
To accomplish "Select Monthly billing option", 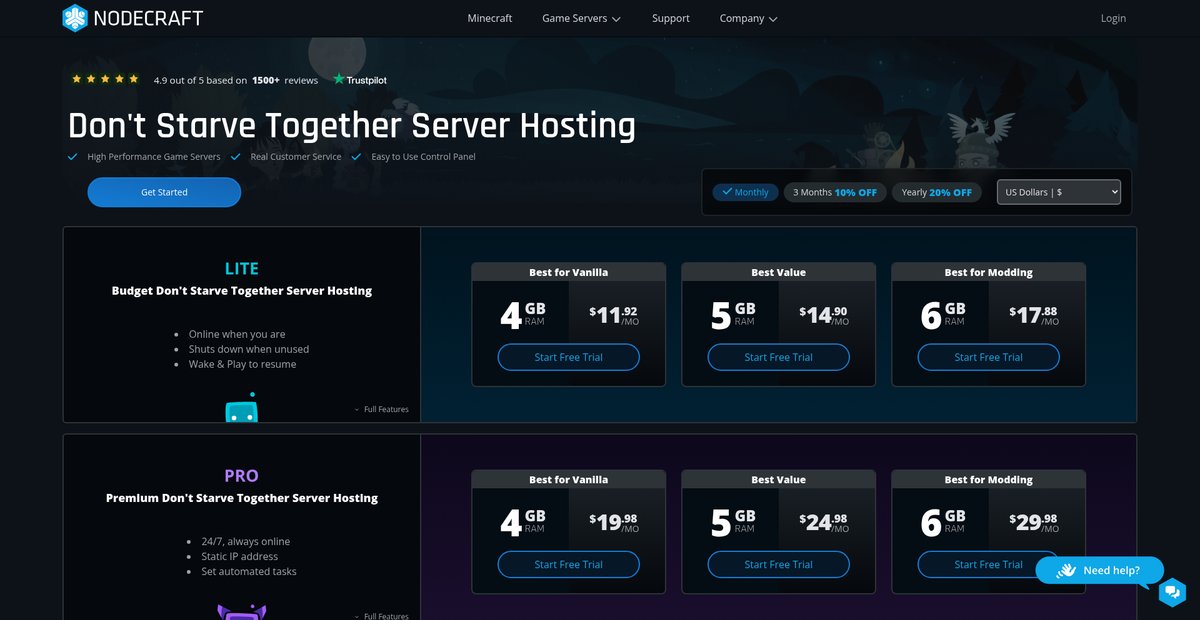I will coord(745,192).
